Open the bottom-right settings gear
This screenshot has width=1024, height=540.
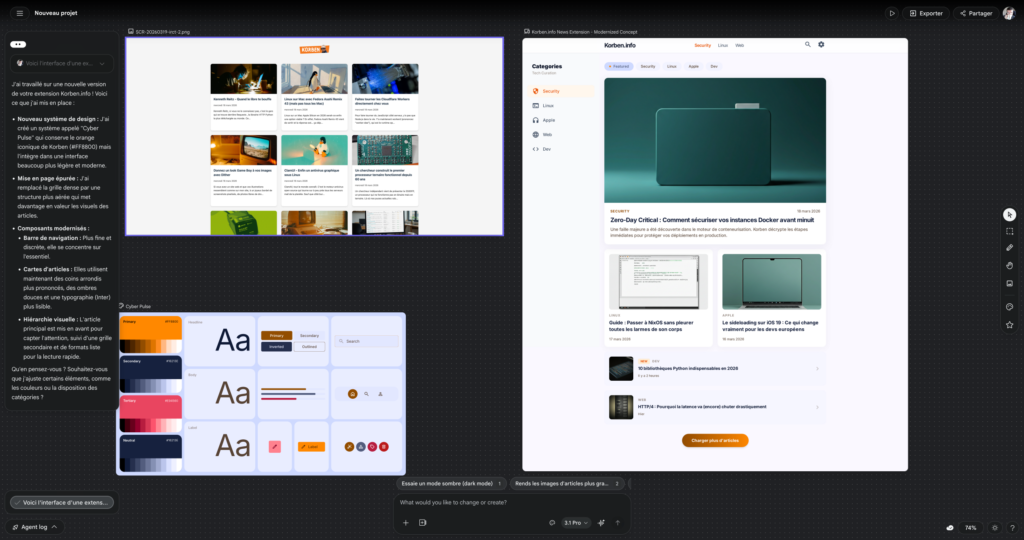click(x=994, y=527)
